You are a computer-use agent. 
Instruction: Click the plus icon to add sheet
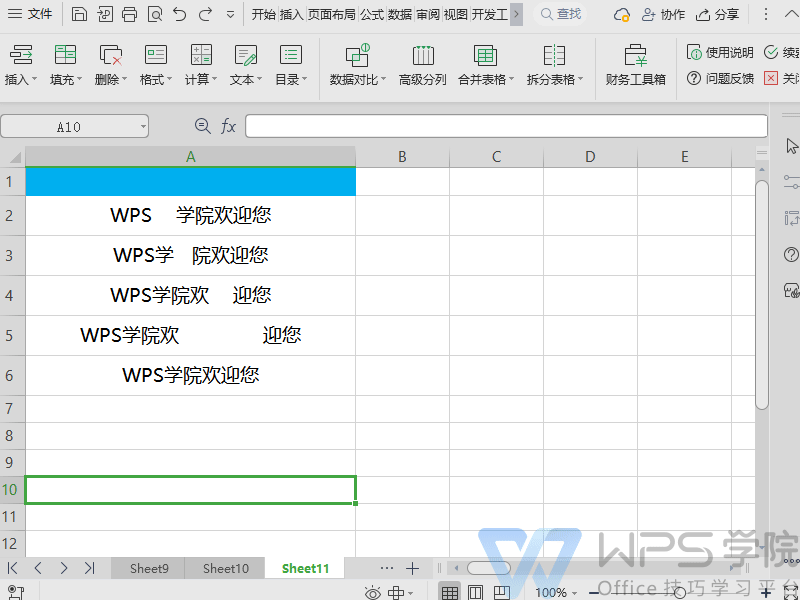point(412,568)
